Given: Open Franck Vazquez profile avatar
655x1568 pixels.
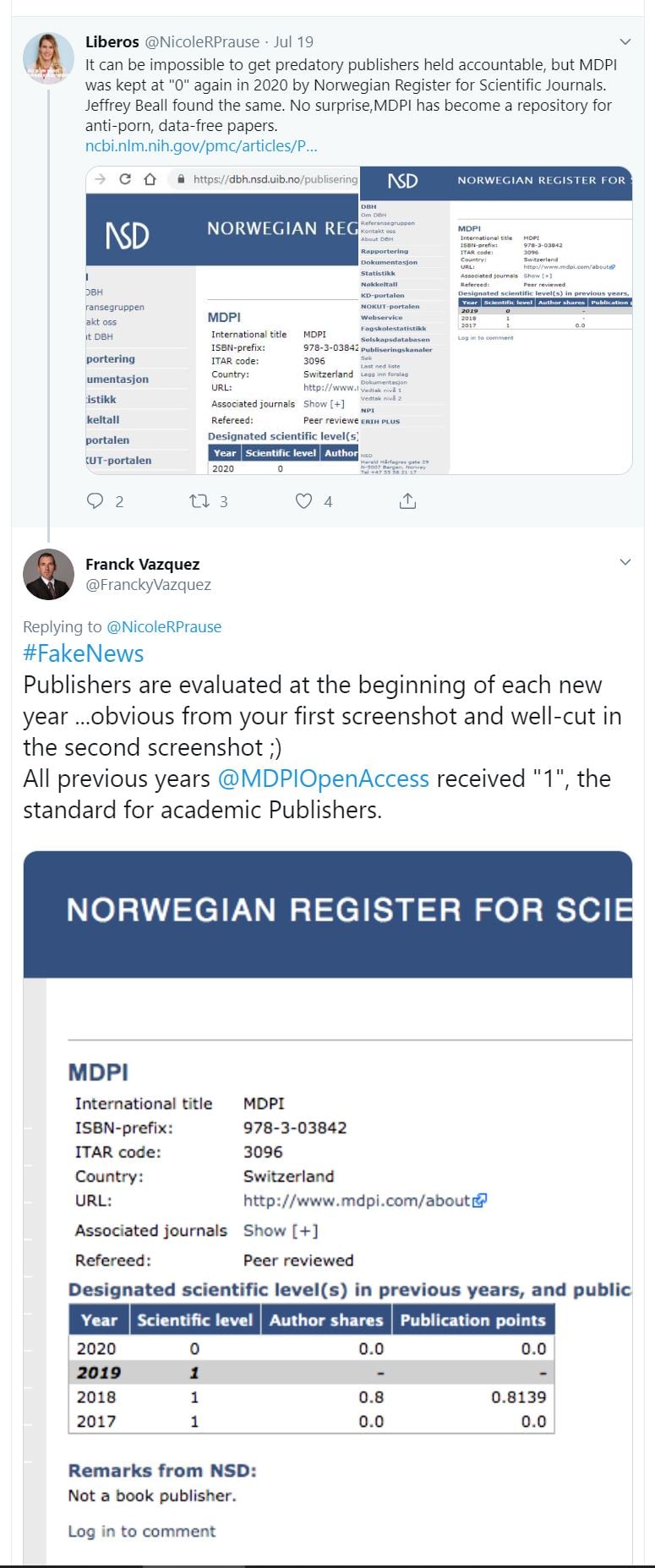Looking at the screenshot, I should click(48, 574).
